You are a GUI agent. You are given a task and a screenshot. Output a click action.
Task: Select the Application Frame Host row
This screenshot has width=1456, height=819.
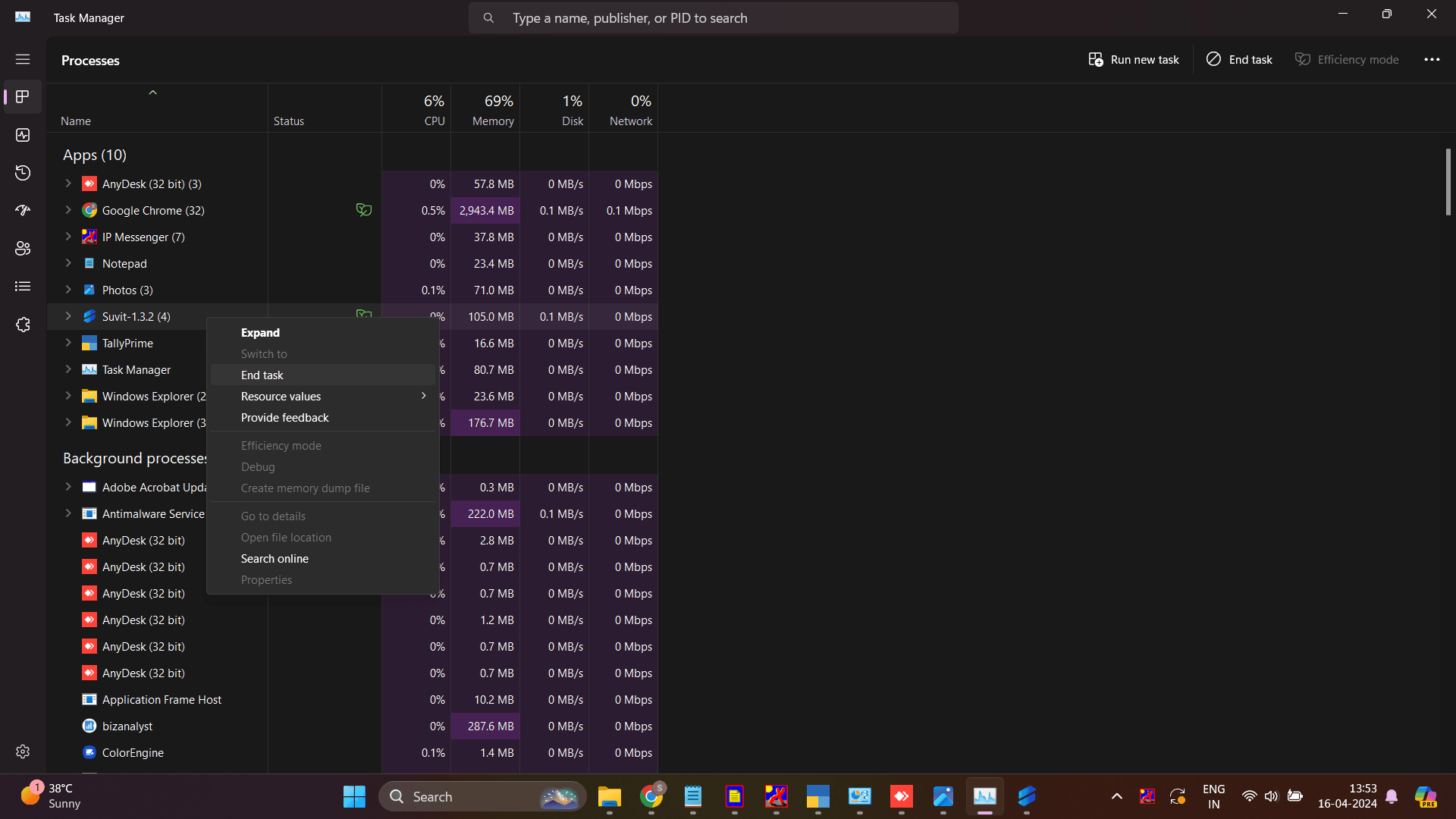click(352, 699)
